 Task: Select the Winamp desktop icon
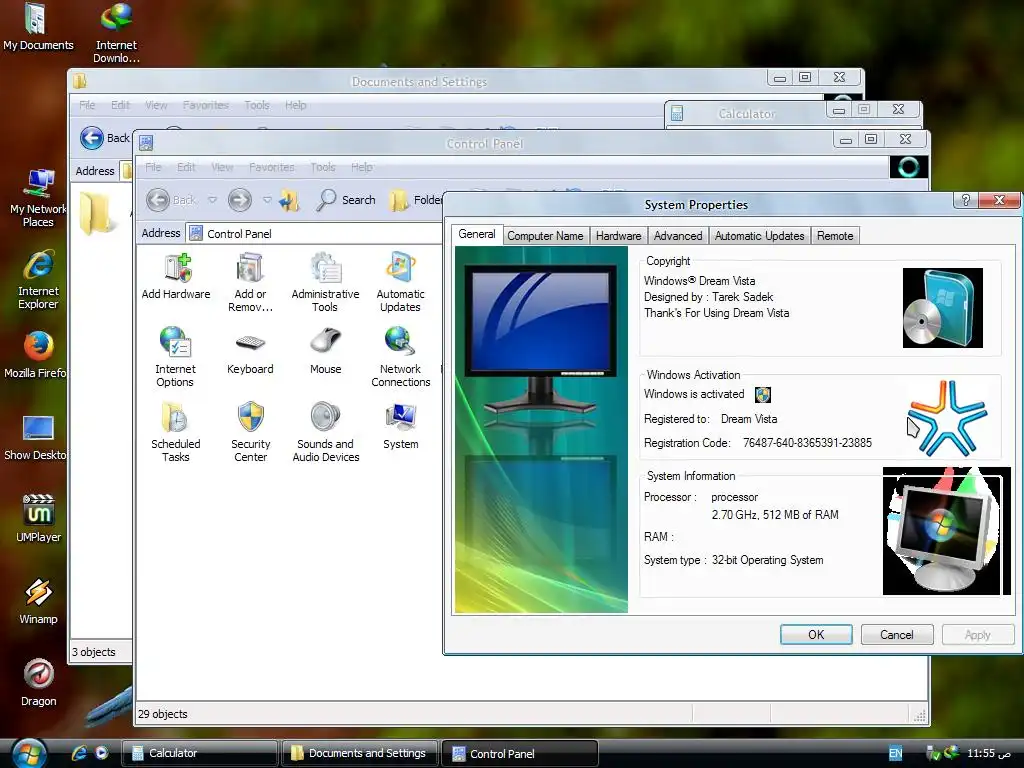click(x=38, y=601)
